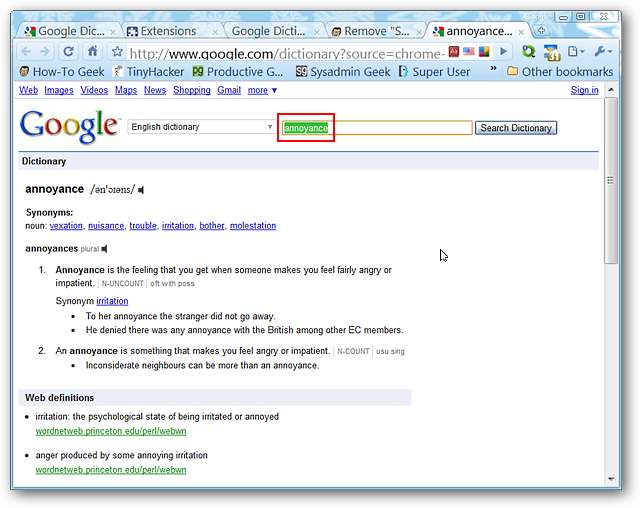
Task: Click the Images link
Action: [59, 90]
